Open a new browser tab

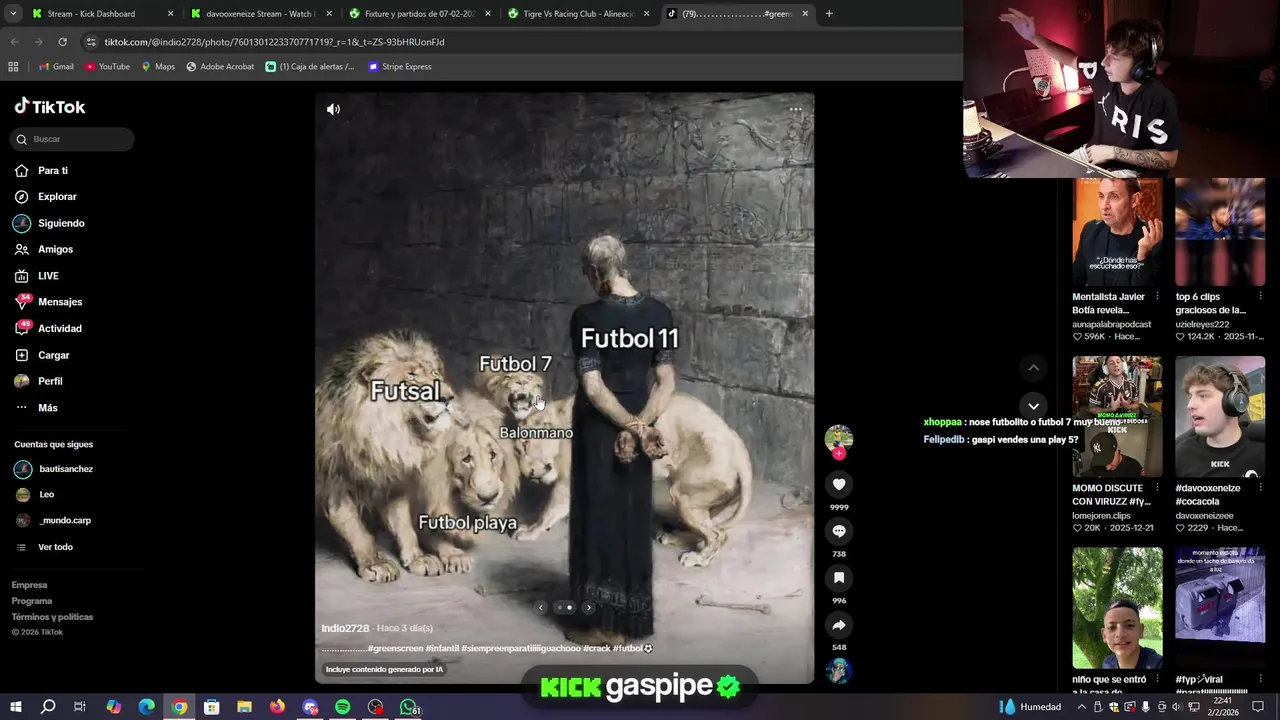829,14
